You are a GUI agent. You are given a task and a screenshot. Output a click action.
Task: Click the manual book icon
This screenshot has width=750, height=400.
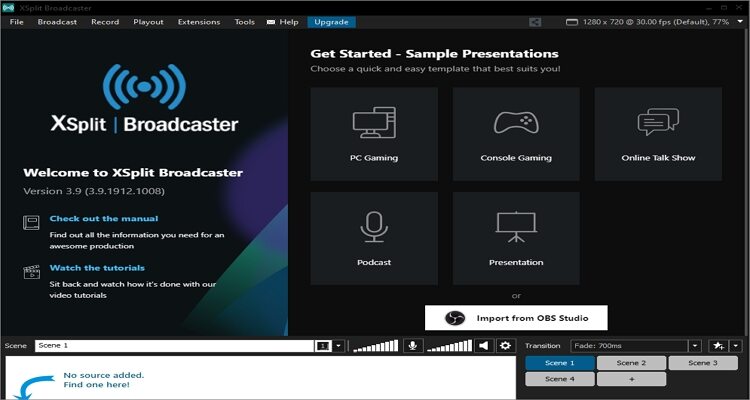pos(31,222)
